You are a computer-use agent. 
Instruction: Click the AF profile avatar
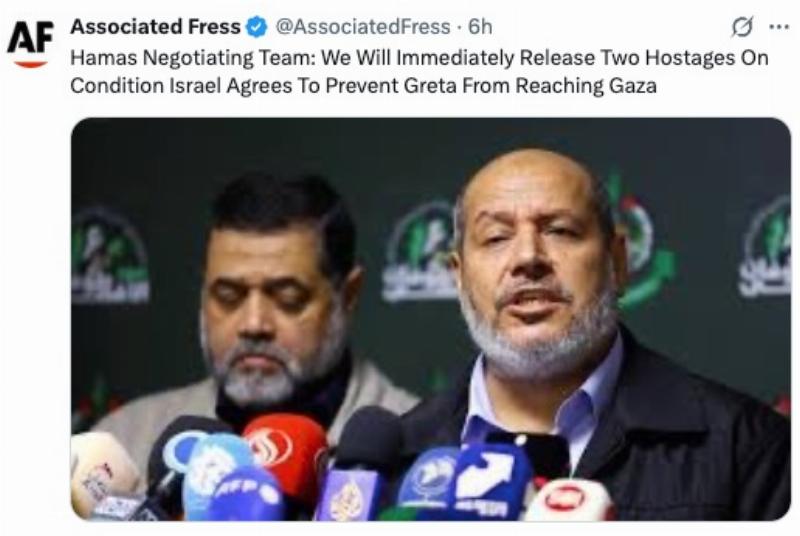tap(30, 43)
